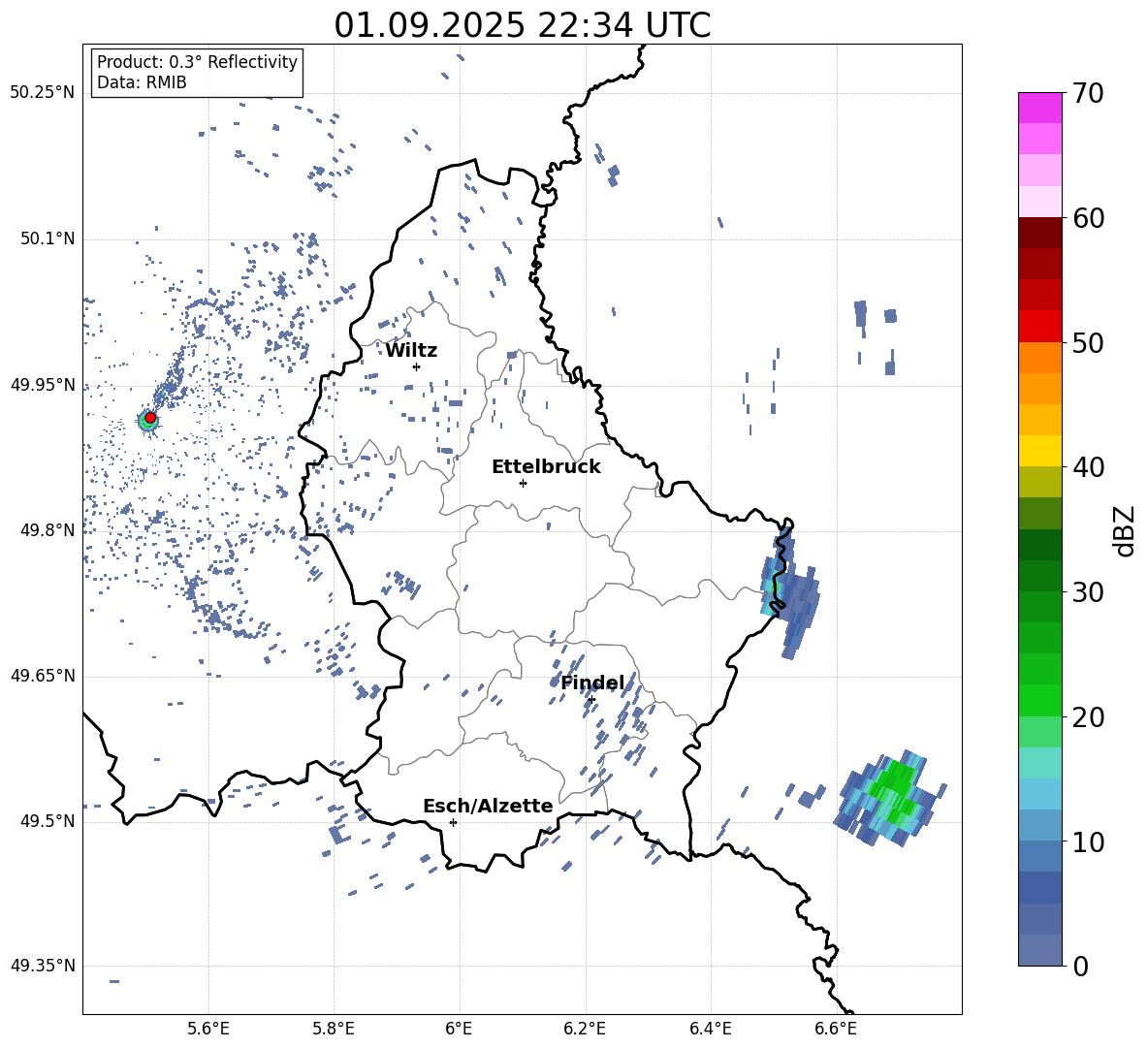Screen dimensions: 1148x1048
Task: Click the Esch/Alzette station cross marker
Action: click(453, 822)
